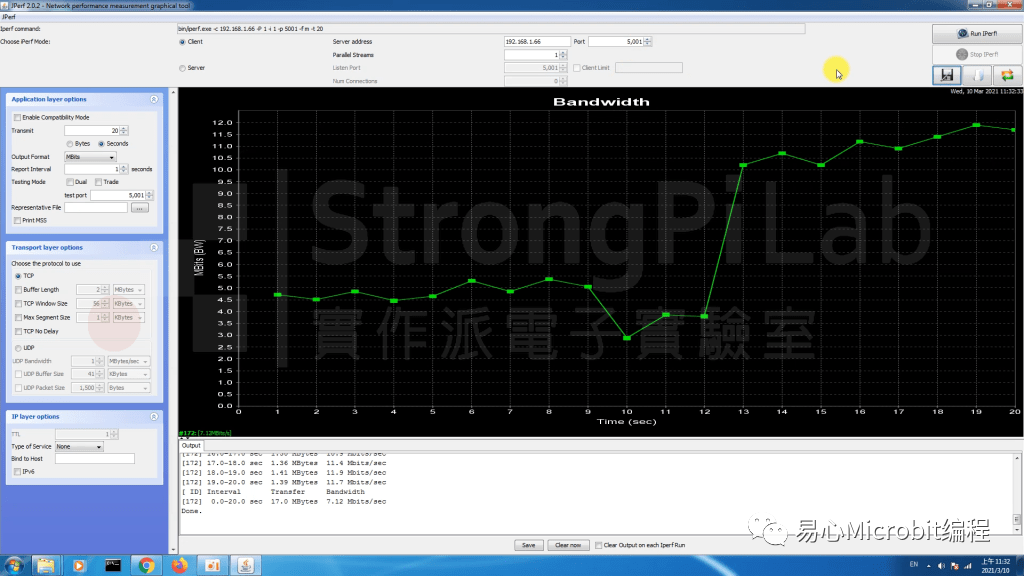Click the output panel vertical scrollbar
This screenshot has width=1024, height=576.
click(1017, 493)
